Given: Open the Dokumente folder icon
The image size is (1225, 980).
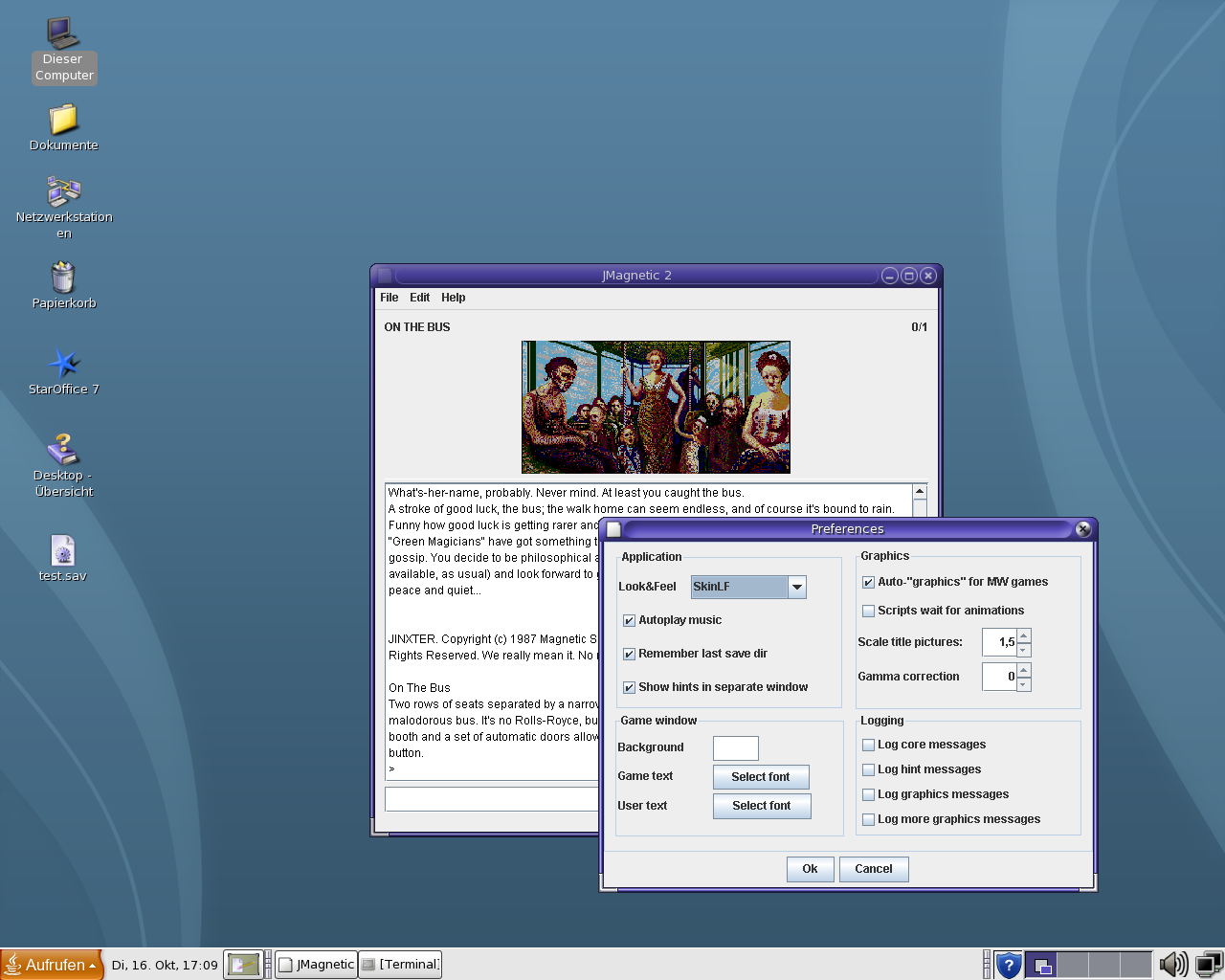Looking at the screenshot, I should [x=63, y=121].
